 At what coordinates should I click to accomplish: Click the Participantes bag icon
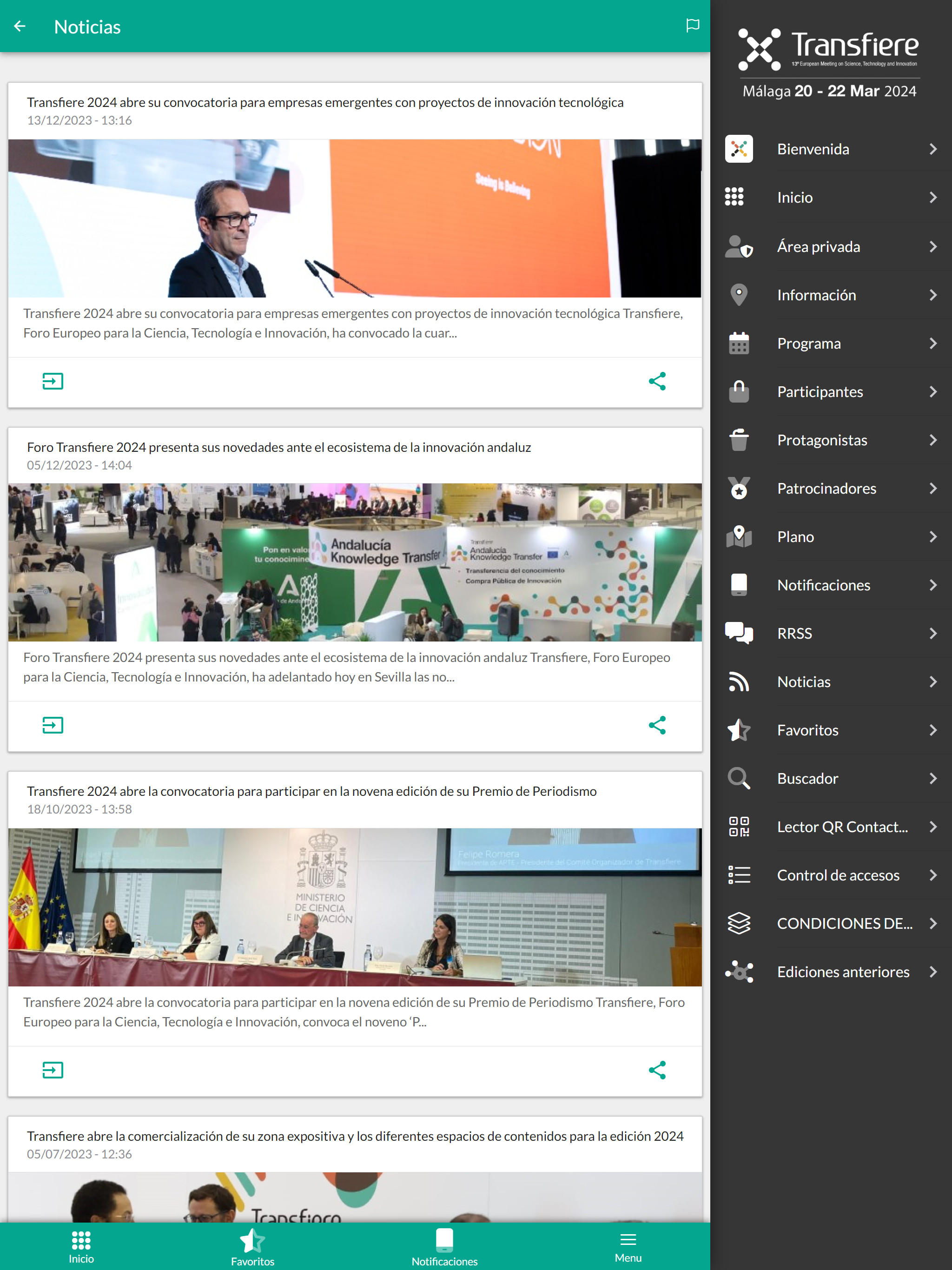[739, 391]
